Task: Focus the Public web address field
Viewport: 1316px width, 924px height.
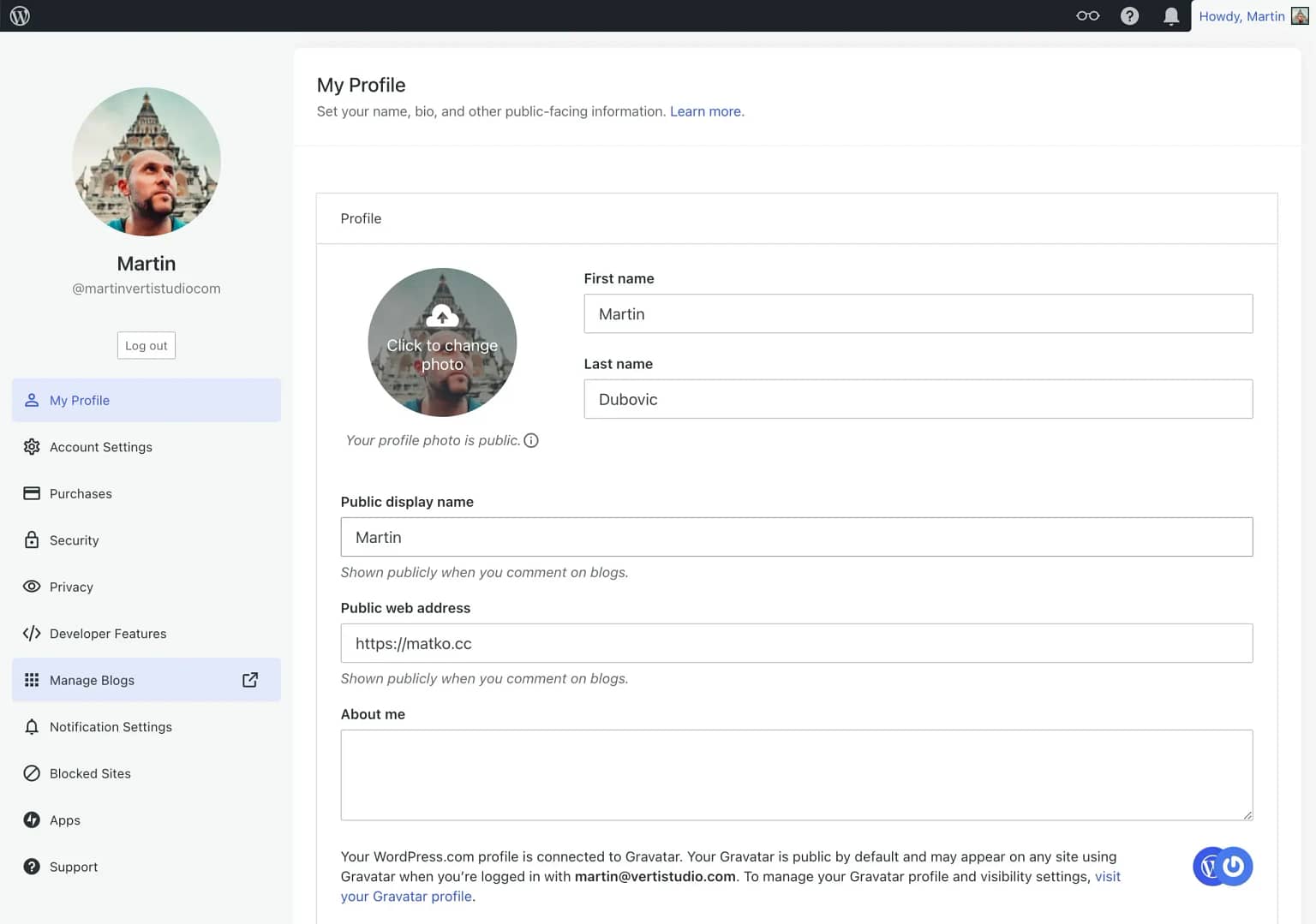Action: click(x=797, y=643)
